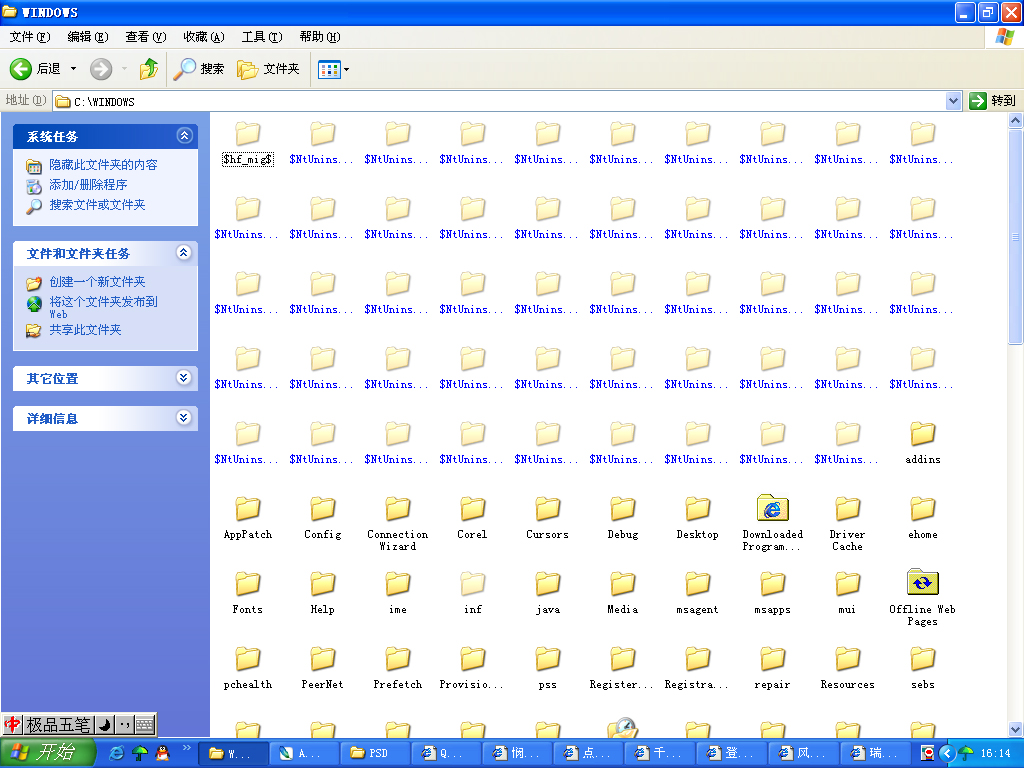
Task: Open the 文件(F) menu
Action: 29,37
